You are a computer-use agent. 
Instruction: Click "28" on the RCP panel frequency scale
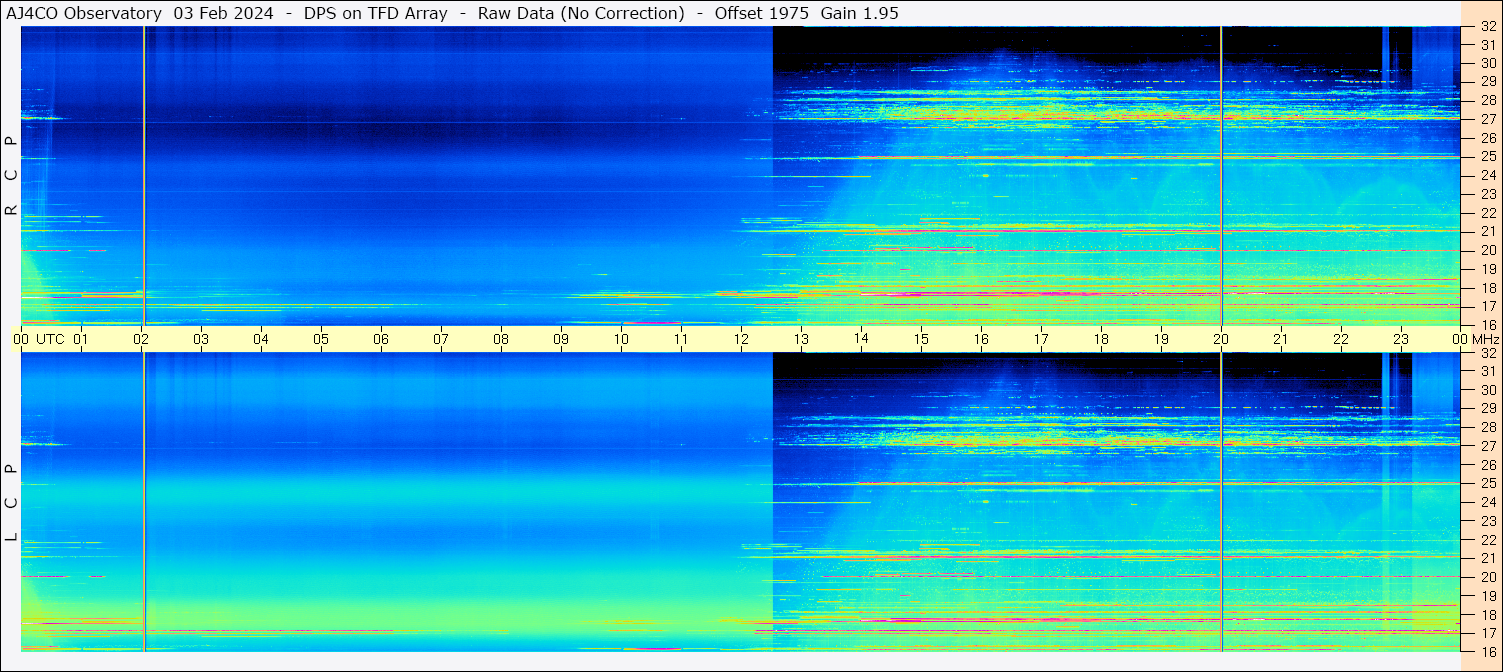click(x=1487, y=101)
